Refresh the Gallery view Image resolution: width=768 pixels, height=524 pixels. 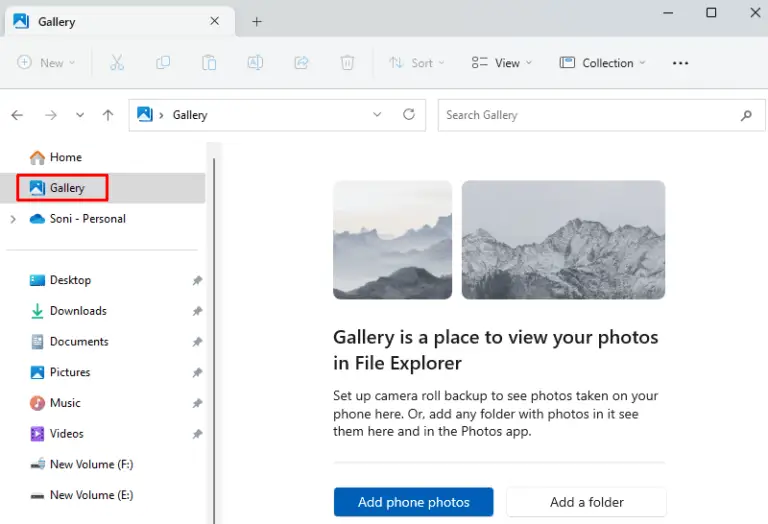coord(409,115)
